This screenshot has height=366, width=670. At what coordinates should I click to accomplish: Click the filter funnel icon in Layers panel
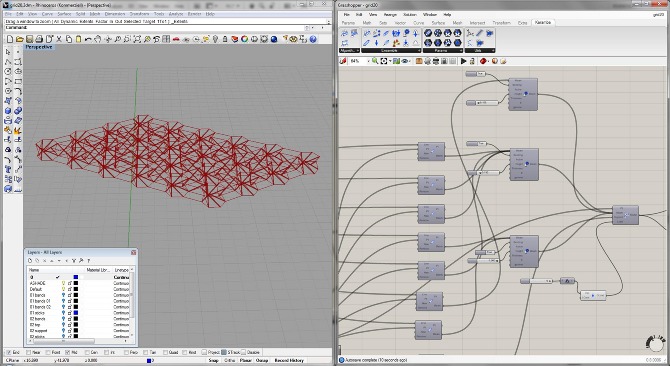coord(74,261)
